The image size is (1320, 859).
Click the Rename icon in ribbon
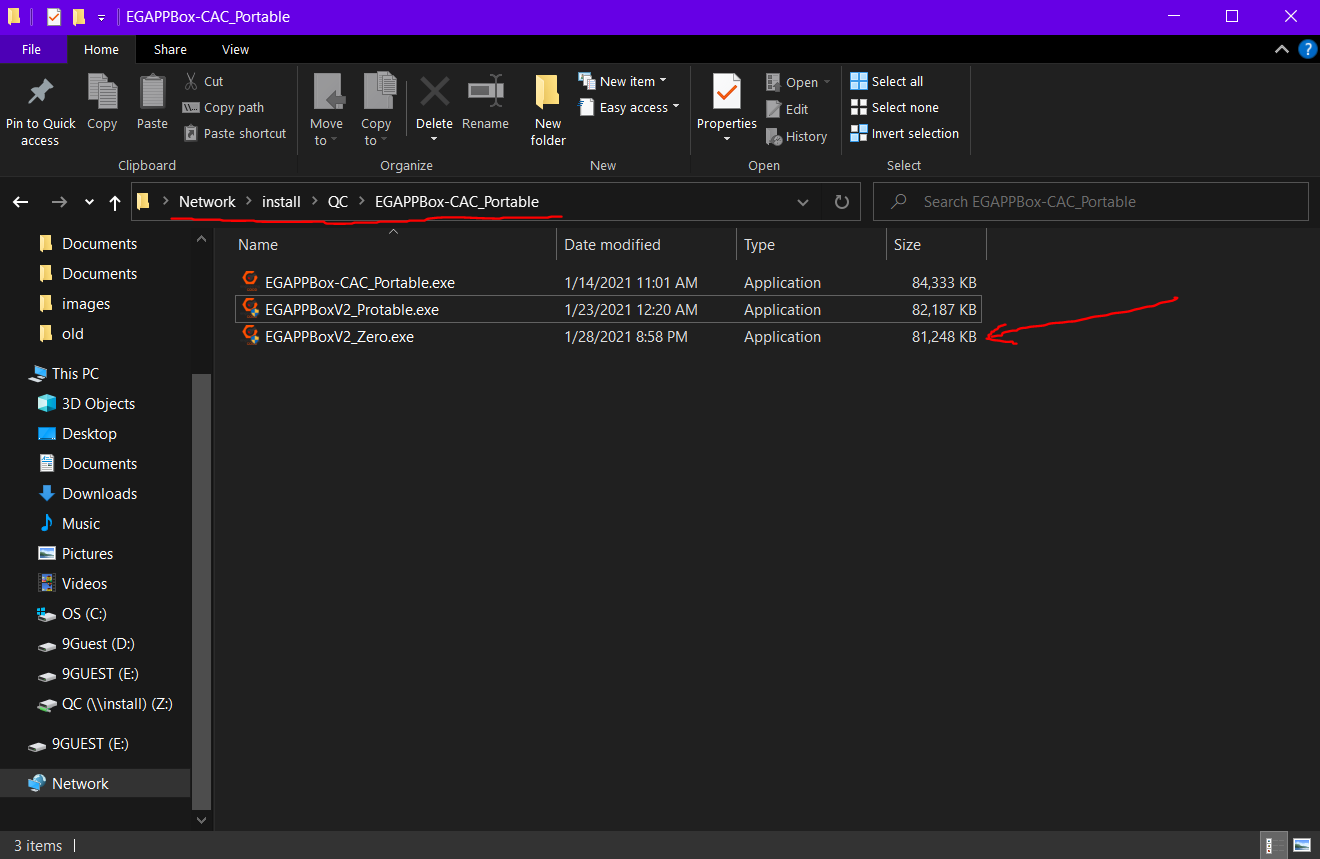(x=485, y=94)
